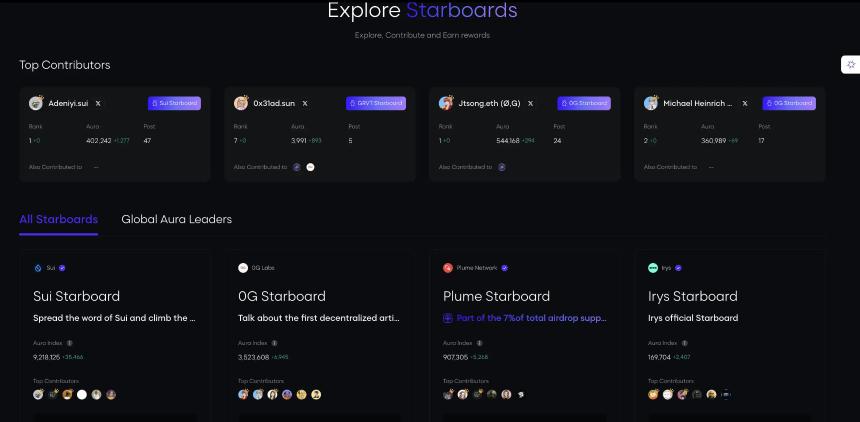Viewport: 860px width, 422px height.
Task: Open 0x31ad.sun's X profile icon
Action: pos(305,103)
